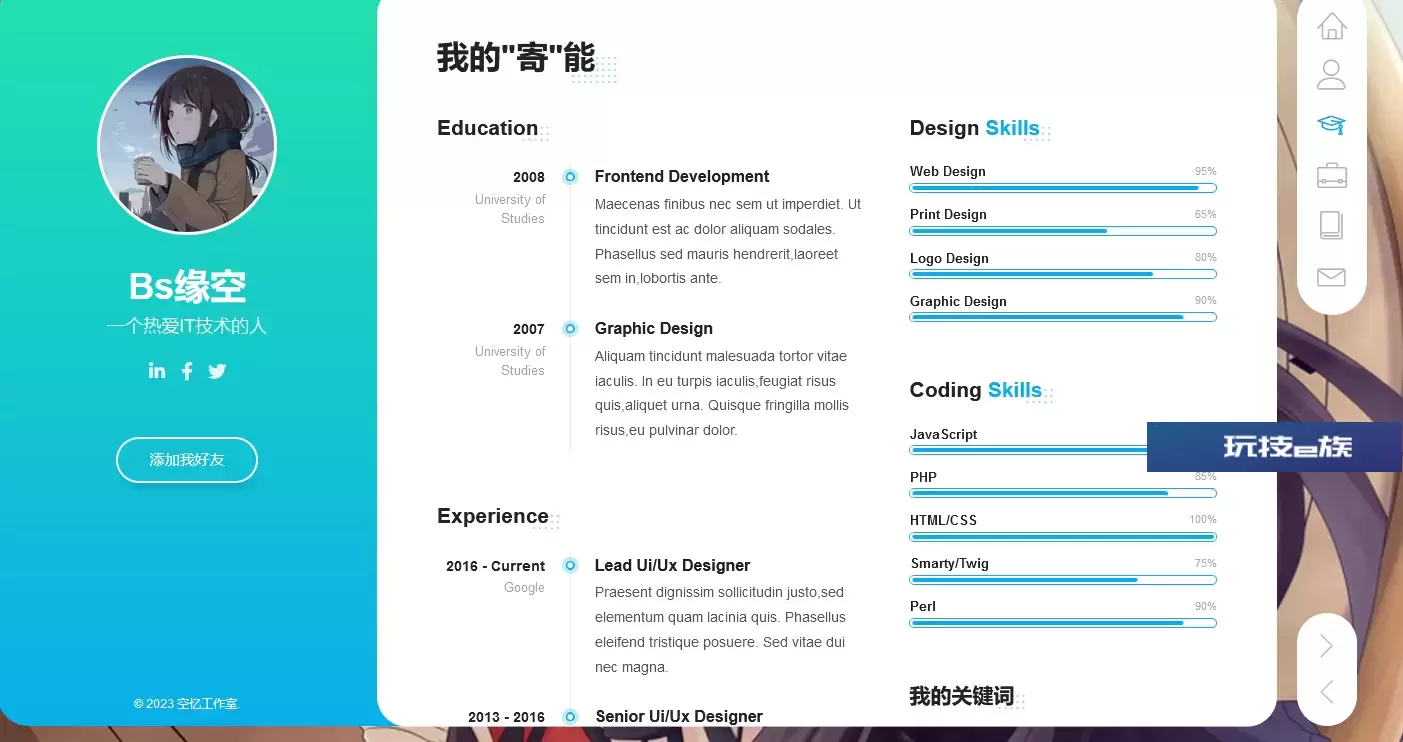Open the Home icon in side navigation

[1331, 26]
